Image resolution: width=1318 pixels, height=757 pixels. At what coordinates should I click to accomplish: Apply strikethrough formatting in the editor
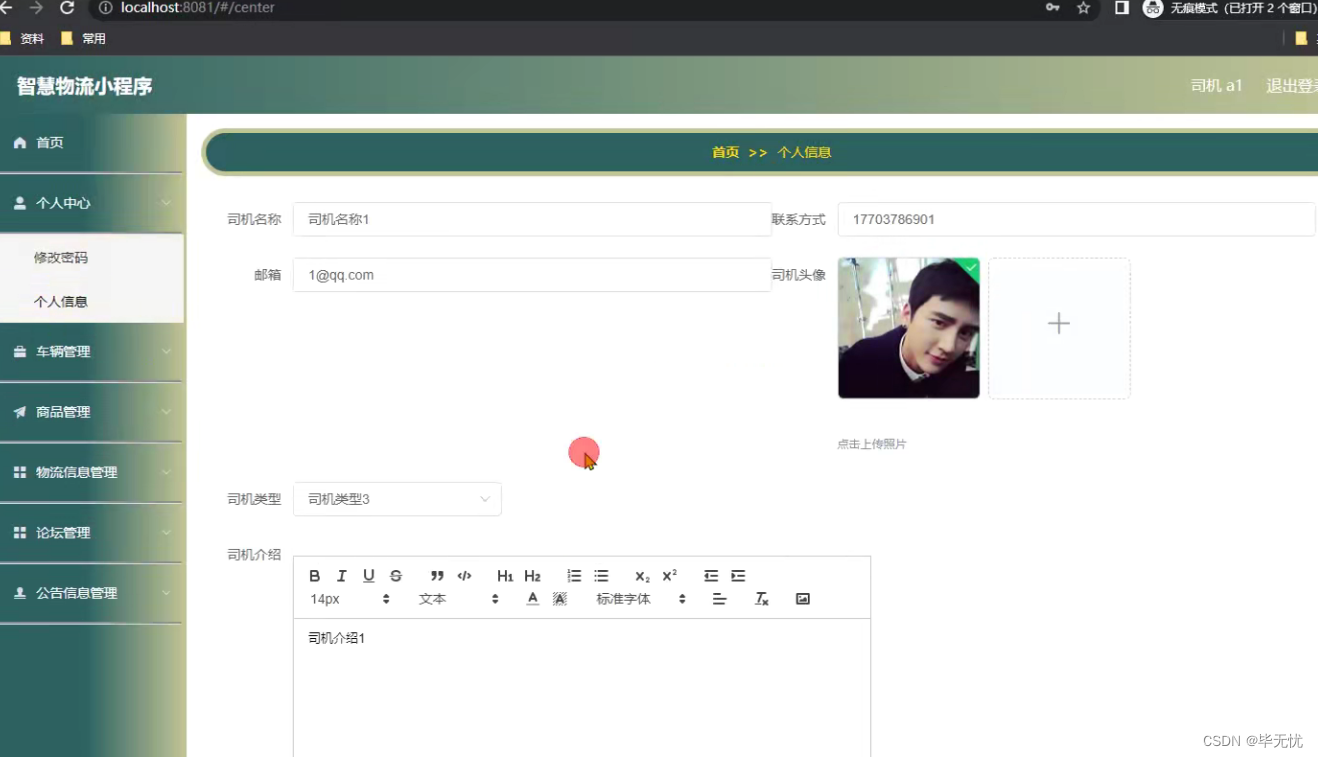pos(395,575)
